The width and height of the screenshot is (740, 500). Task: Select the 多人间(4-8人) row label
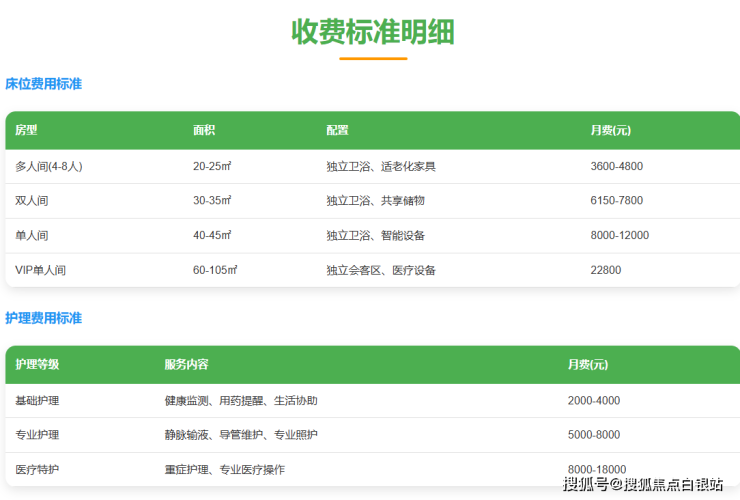(x=49, y=166)
